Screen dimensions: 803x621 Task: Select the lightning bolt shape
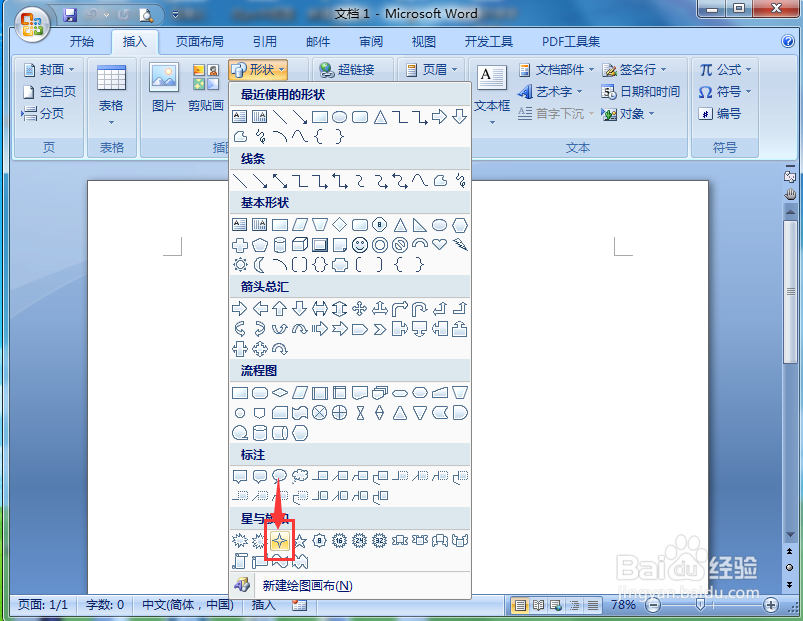pyautogui.click(x=460, y=245)
